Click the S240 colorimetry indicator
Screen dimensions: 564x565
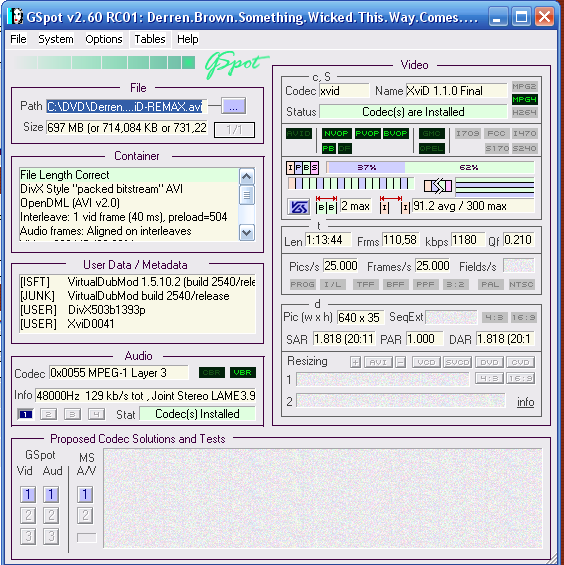click(x=524, y=148)
